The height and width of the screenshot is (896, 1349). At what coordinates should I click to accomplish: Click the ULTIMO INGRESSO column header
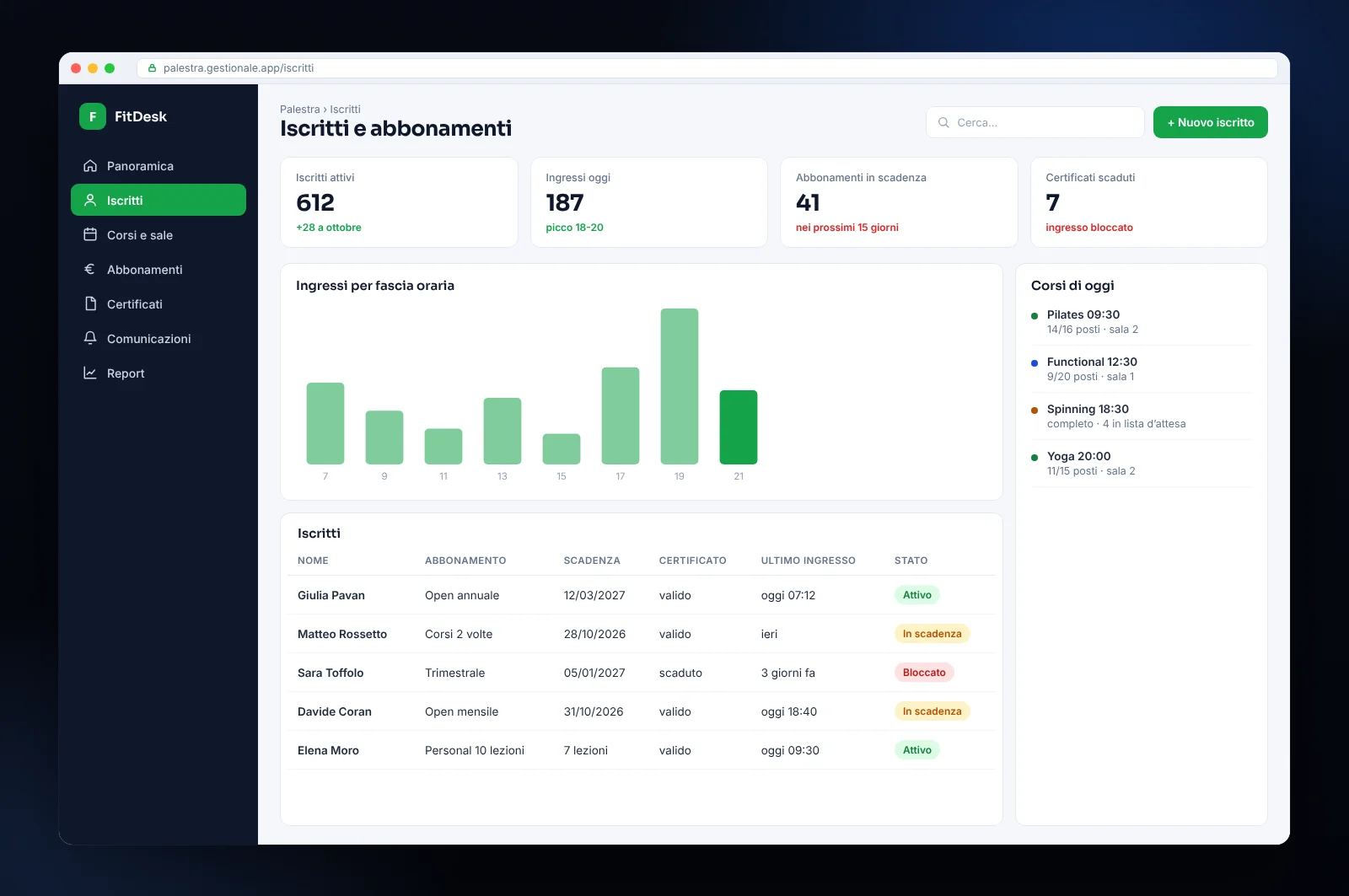point(809,561)
